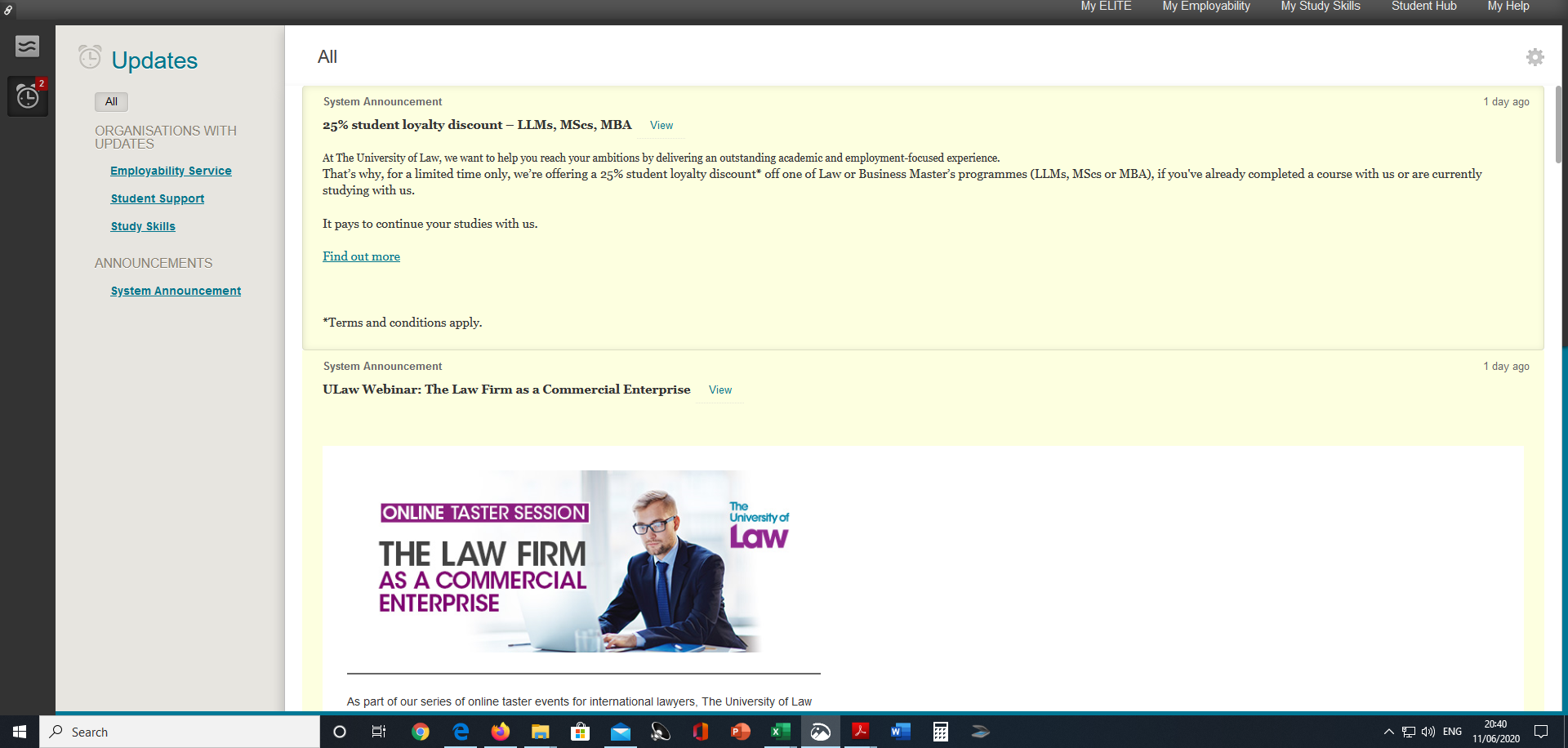Open Adobe Acrobat from taskbar
Screen dimensions: 1568x748
tap(860, 732)
